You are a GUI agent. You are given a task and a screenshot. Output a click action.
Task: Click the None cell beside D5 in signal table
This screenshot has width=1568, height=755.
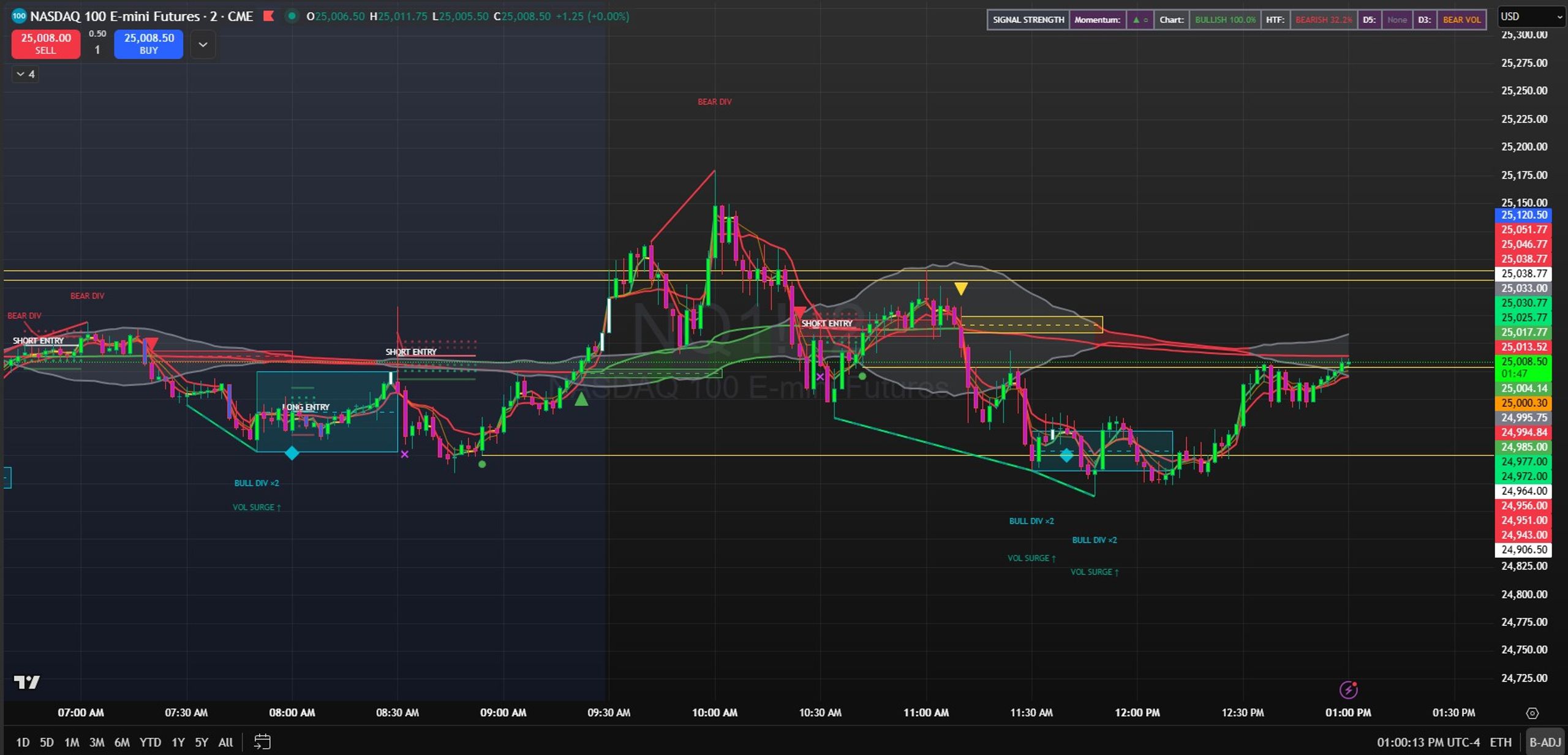click(x=1396, y=20)
